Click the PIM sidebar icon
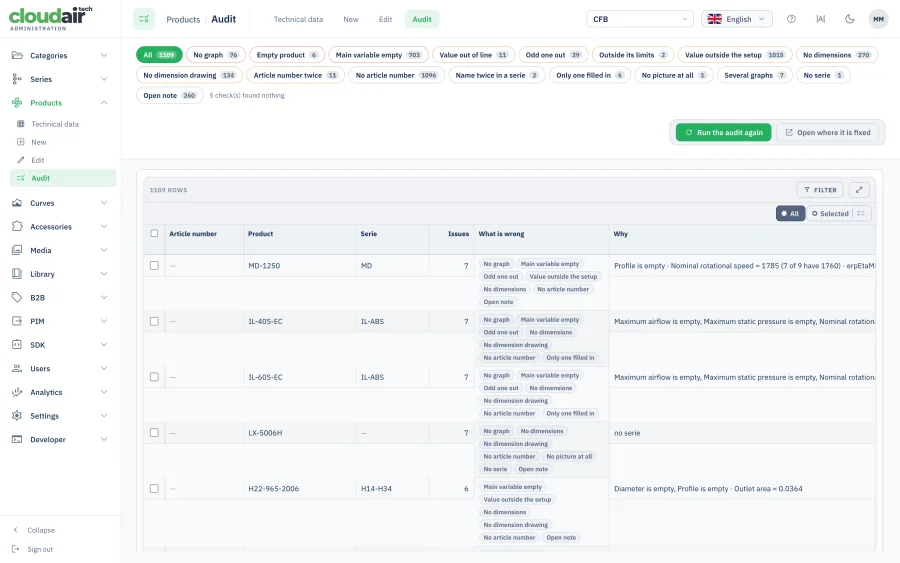 (x=17, y=321)
